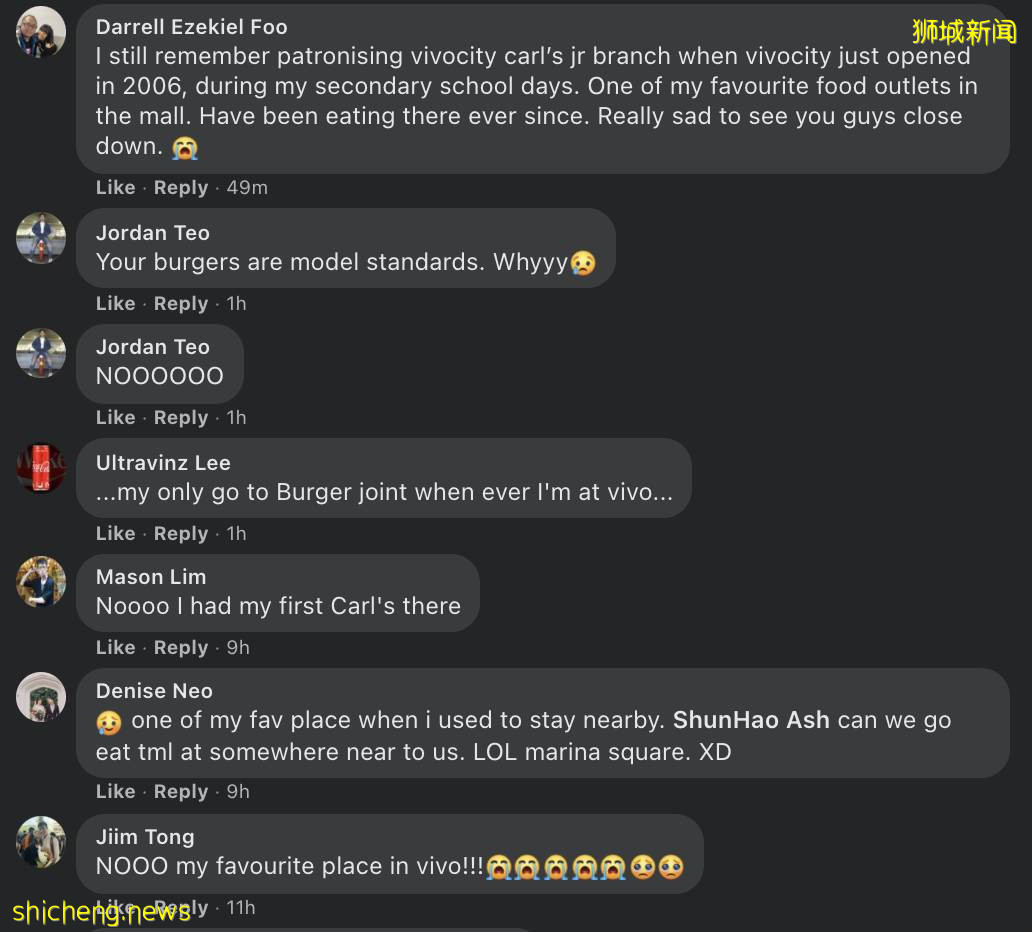The width and height of the screenshot is (1032, 932).
Task: Like Ultravinz Lee's comment
Action: pyautogui.click(x=115, y=534)
